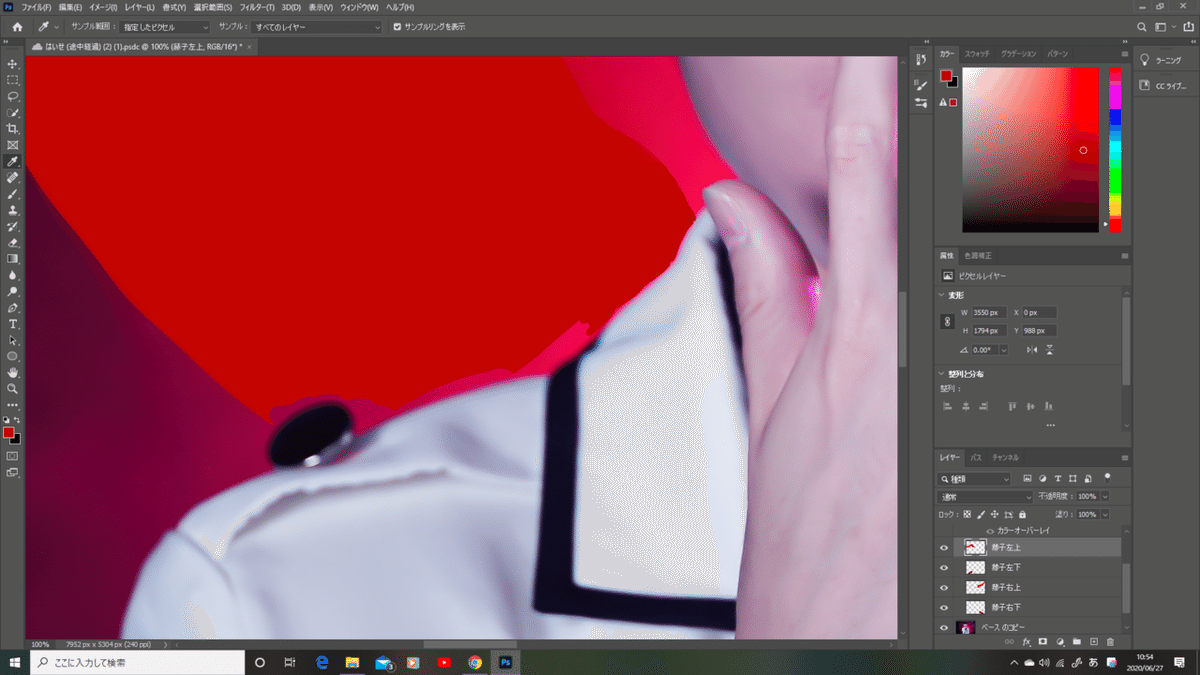This screenshot has height=675, width=1200.
Task: Open blend mode dropdown 通常
Action: tap(986, 496)
